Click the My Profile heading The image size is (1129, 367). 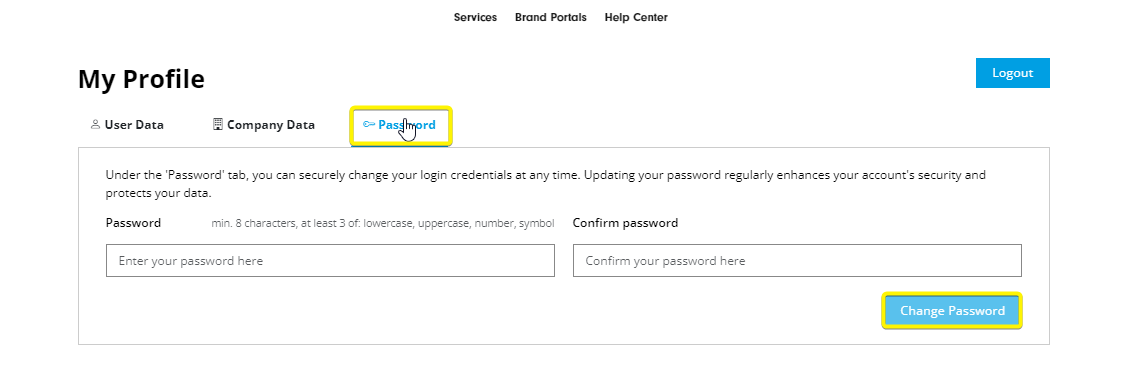click(141, 79)
